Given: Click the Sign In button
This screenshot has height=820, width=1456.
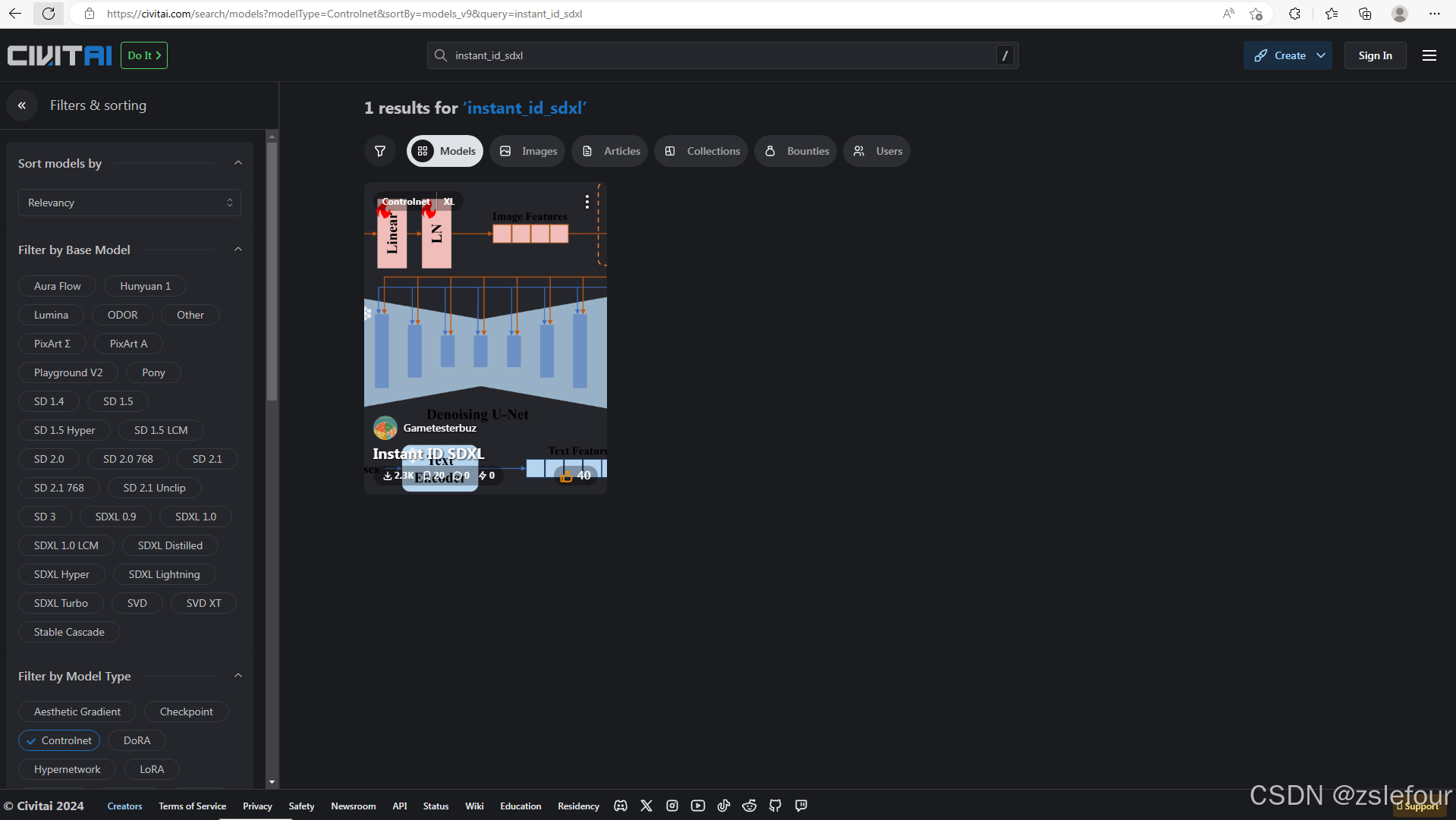Looking at the screenshot, I should [x=1375, y=55].
